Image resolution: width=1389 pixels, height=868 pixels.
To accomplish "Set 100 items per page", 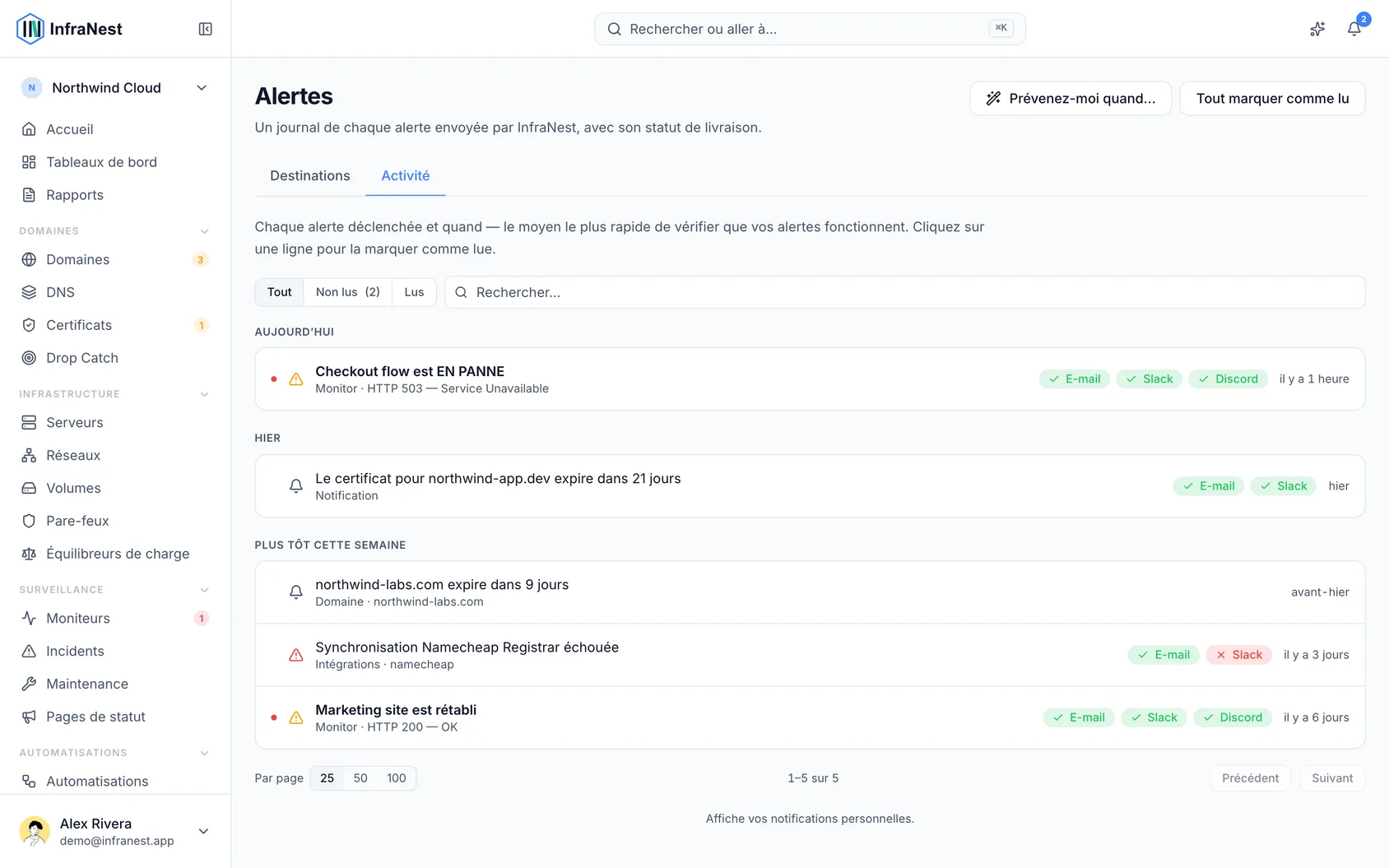I will point(397,778).
